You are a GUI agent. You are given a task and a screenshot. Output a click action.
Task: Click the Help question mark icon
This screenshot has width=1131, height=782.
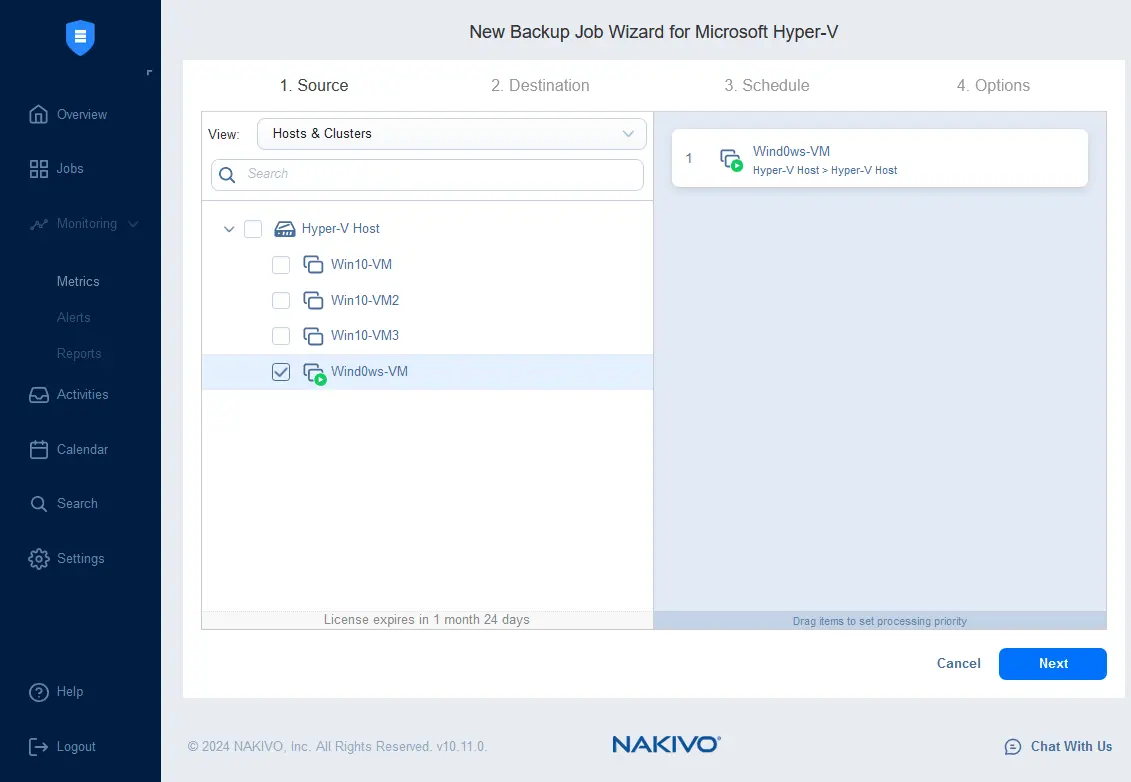(x=38, y=692)
